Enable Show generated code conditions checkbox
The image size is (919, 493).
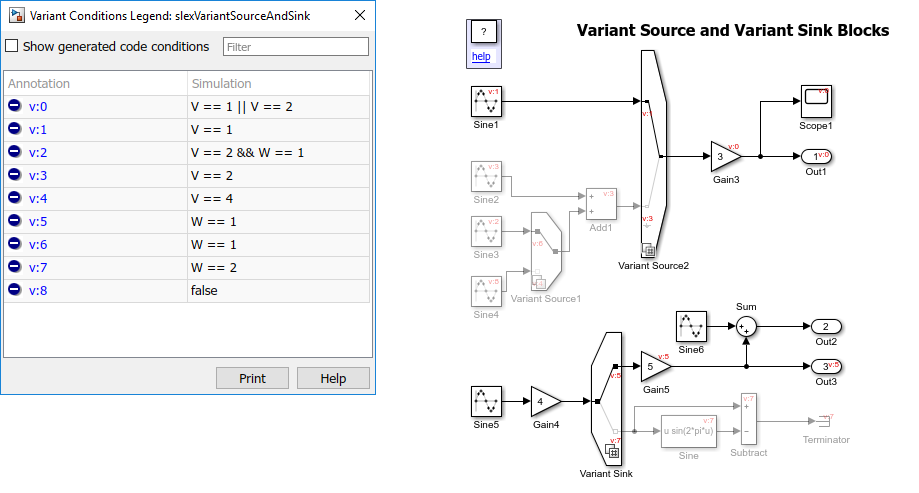coord(12,46)
